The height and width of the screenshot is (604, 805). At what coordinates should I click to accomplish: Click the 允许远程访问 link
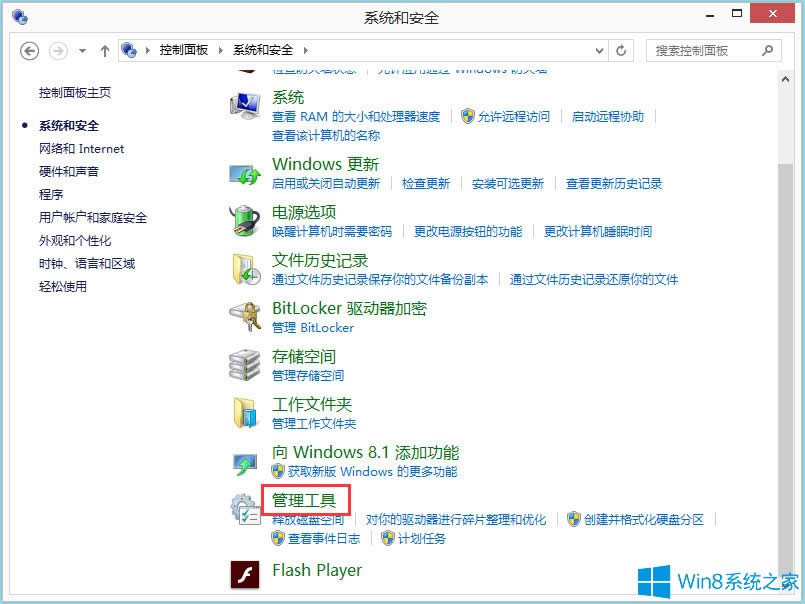[513, 116]
